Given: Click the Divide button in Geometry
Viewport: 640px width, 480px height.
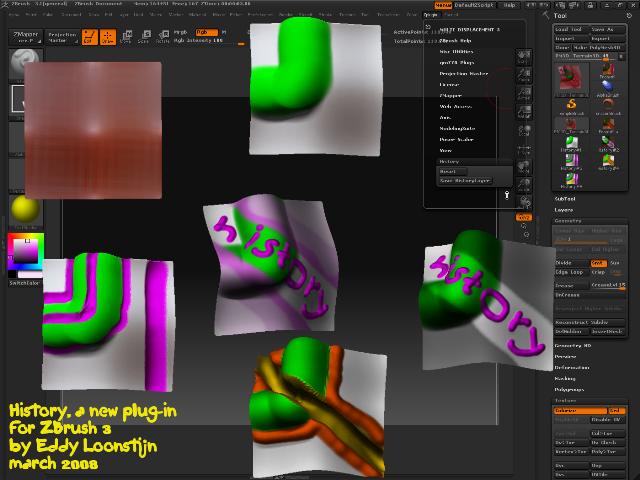Looking at the screenshot, I should (571, 263).
